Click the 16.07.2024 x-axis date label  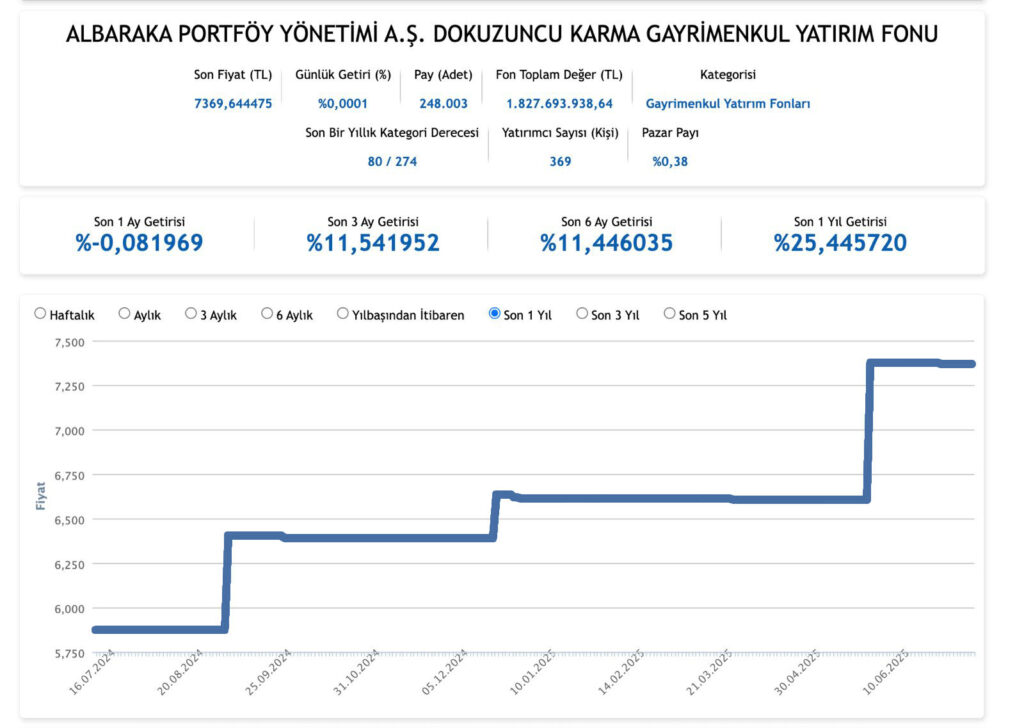click(91, 673)
